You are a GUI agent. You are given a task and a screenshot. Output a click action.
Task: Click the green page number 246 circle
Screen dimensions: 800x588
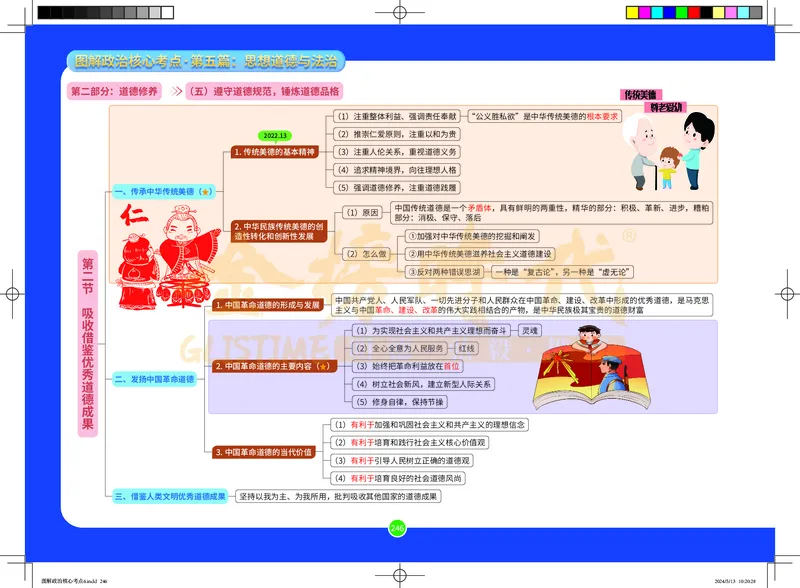[x=396, y=529]
